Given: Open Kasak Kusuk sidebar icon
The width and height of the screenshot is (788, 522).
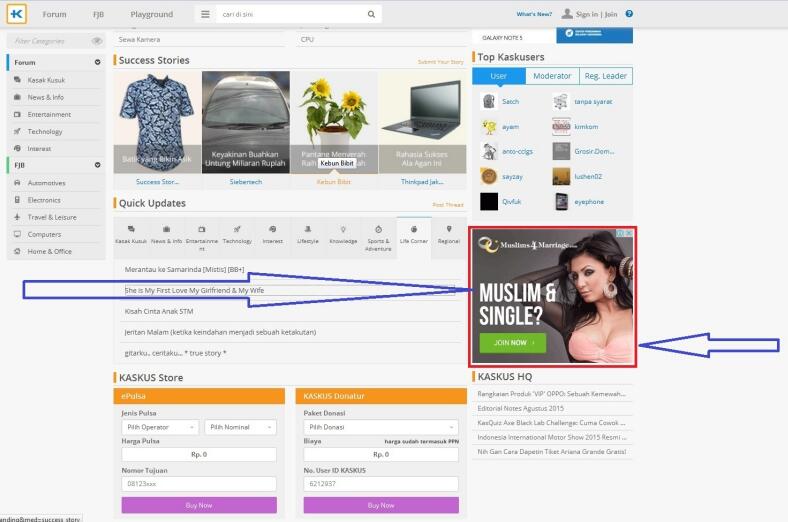Looking at the screenshot, I should click(17, 80).
